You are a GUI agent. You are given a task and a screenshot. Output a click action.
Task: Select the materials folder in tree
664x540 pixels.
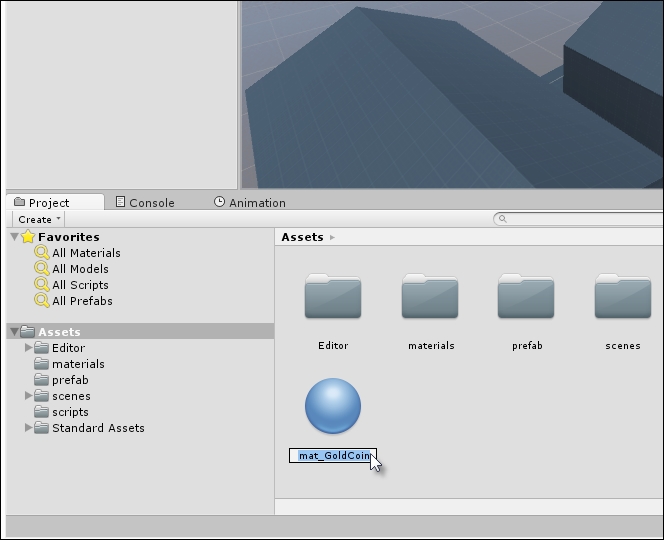pos(78,364)
